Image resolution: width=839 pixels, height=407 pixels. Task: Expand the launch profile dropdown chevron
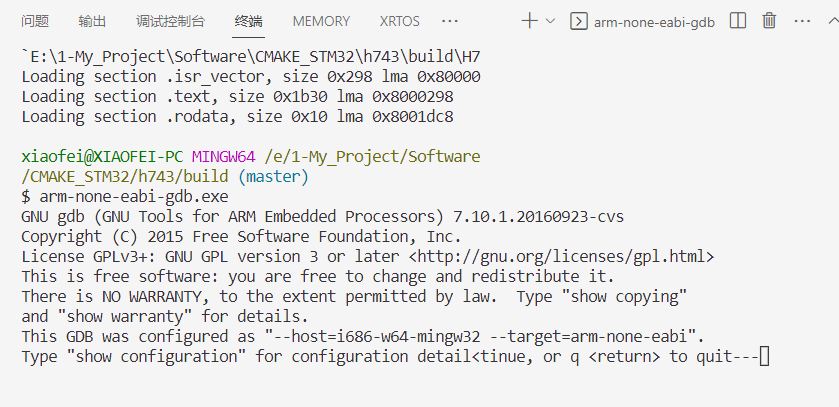[x=551, y=20]
